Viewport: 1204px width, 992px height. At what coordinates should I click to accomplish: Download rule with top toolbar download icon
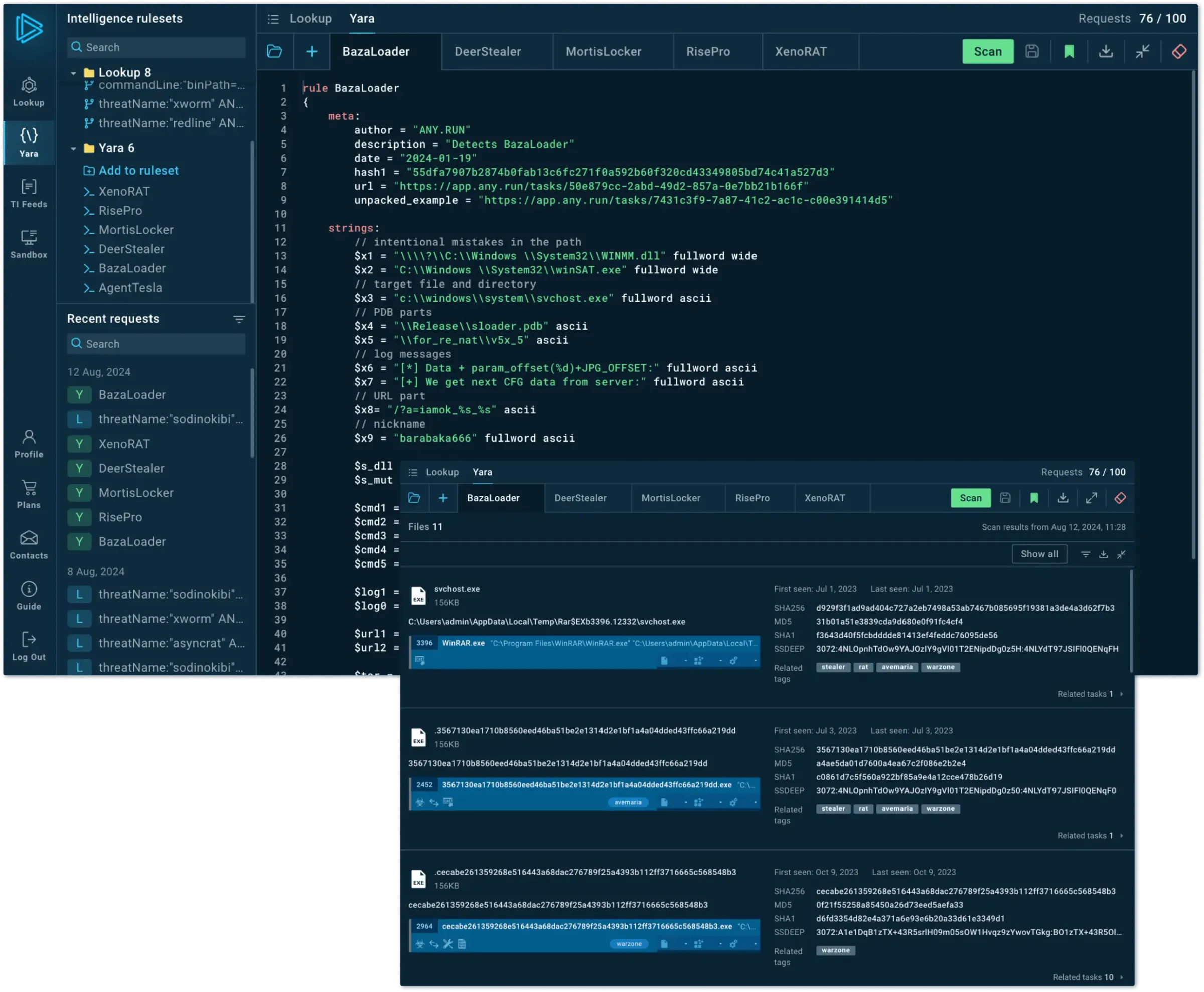[1105, 51]
